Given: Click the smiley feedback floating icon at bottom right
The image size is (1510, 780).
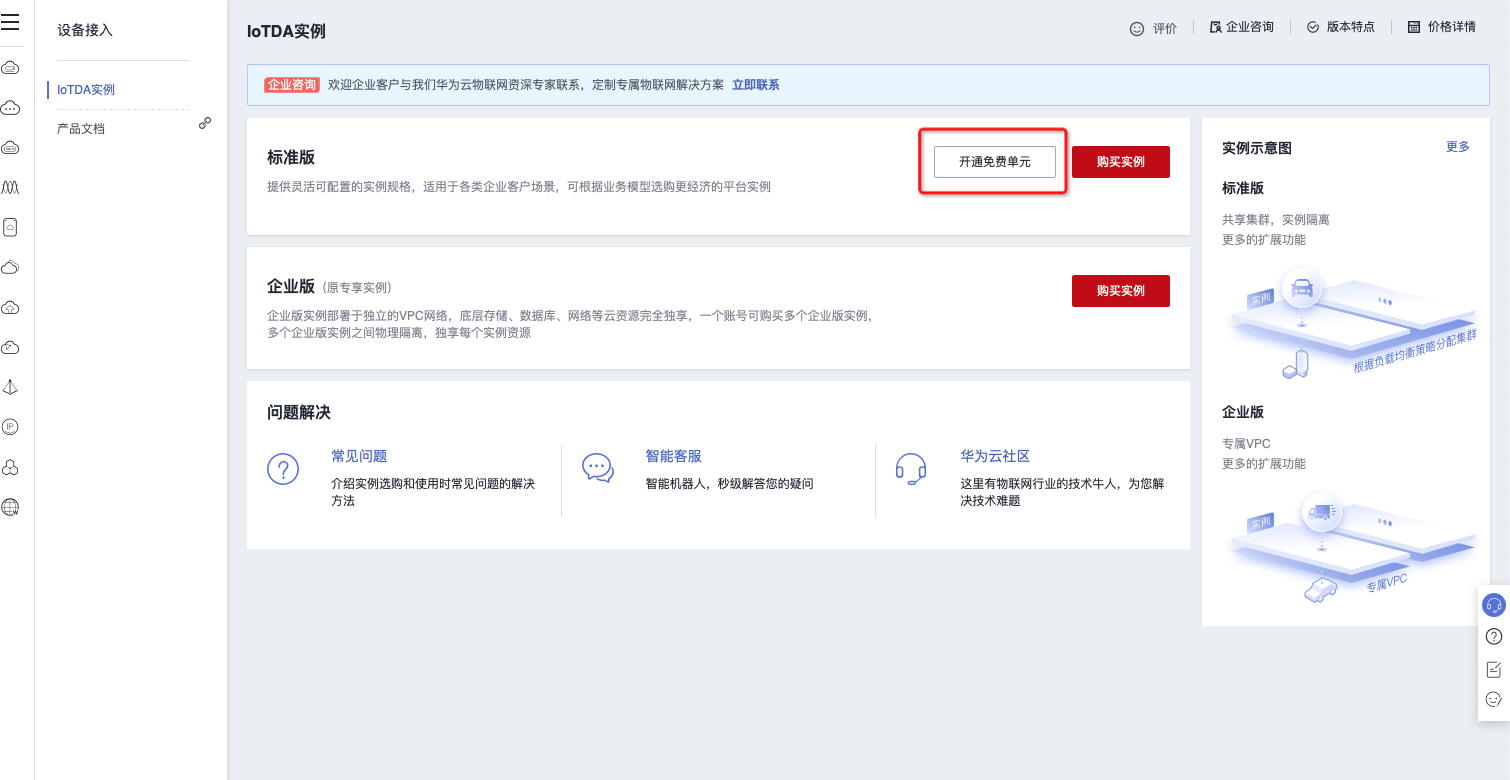Looking at the screenshot, I should tap(1494, 700).
